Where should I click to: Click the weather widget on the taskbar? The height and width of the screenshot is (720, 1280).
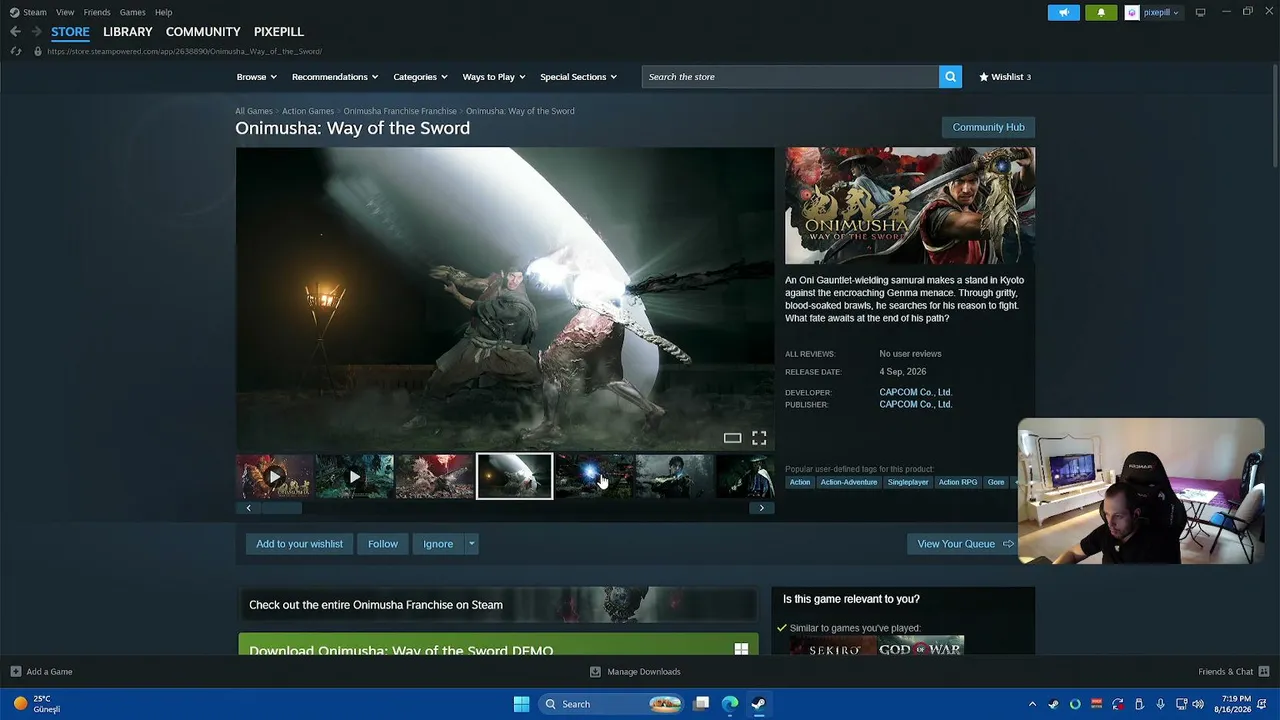point(36,704)
